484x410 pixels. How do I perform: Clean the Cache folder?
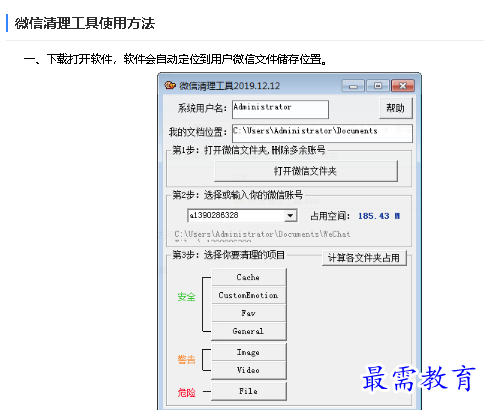tap(249, 277)
